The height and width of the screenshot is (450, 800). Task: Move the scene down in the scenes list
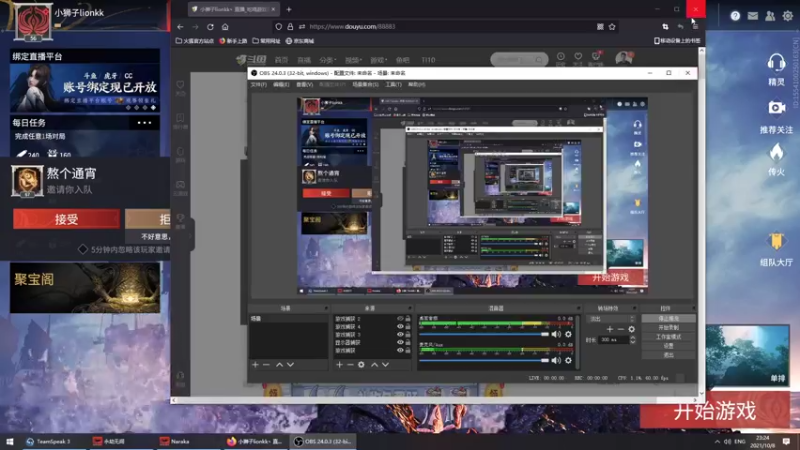pos(290,365)
